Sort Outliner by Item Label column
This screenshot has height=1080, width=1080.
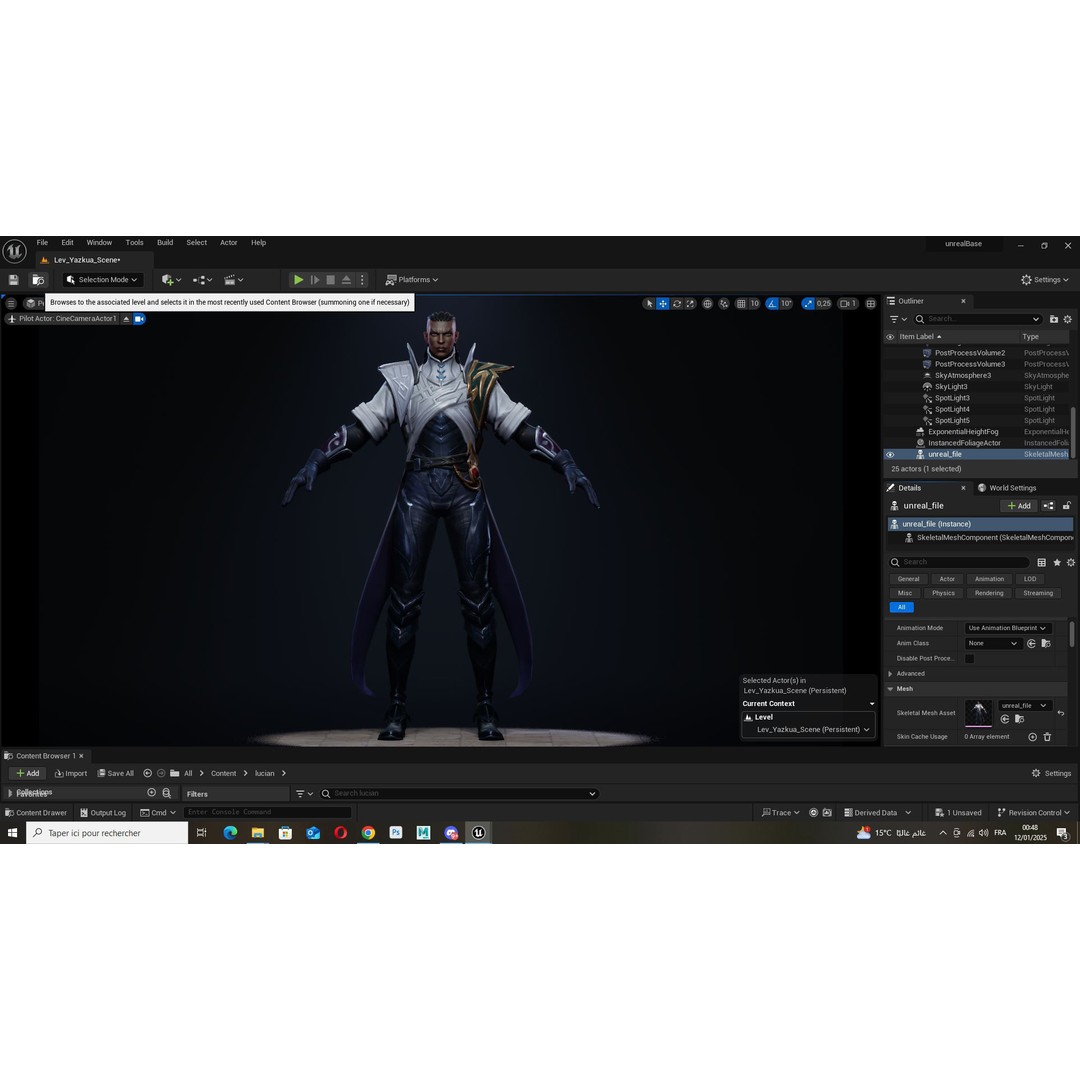tap(920, 337)
